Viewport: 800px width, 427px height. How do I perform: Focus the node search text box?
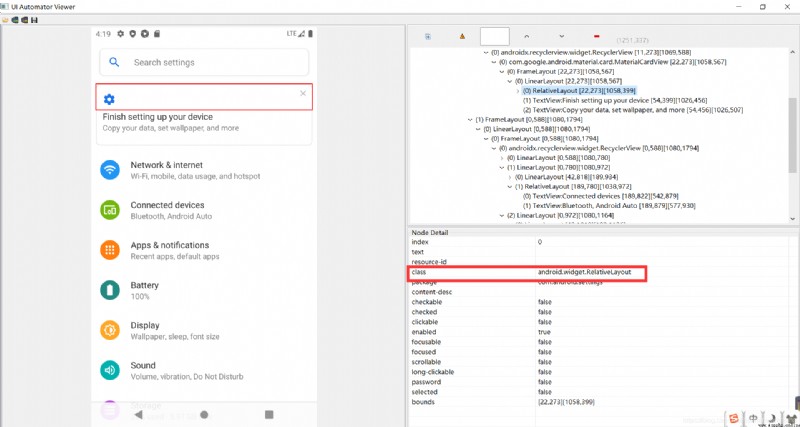495,36
